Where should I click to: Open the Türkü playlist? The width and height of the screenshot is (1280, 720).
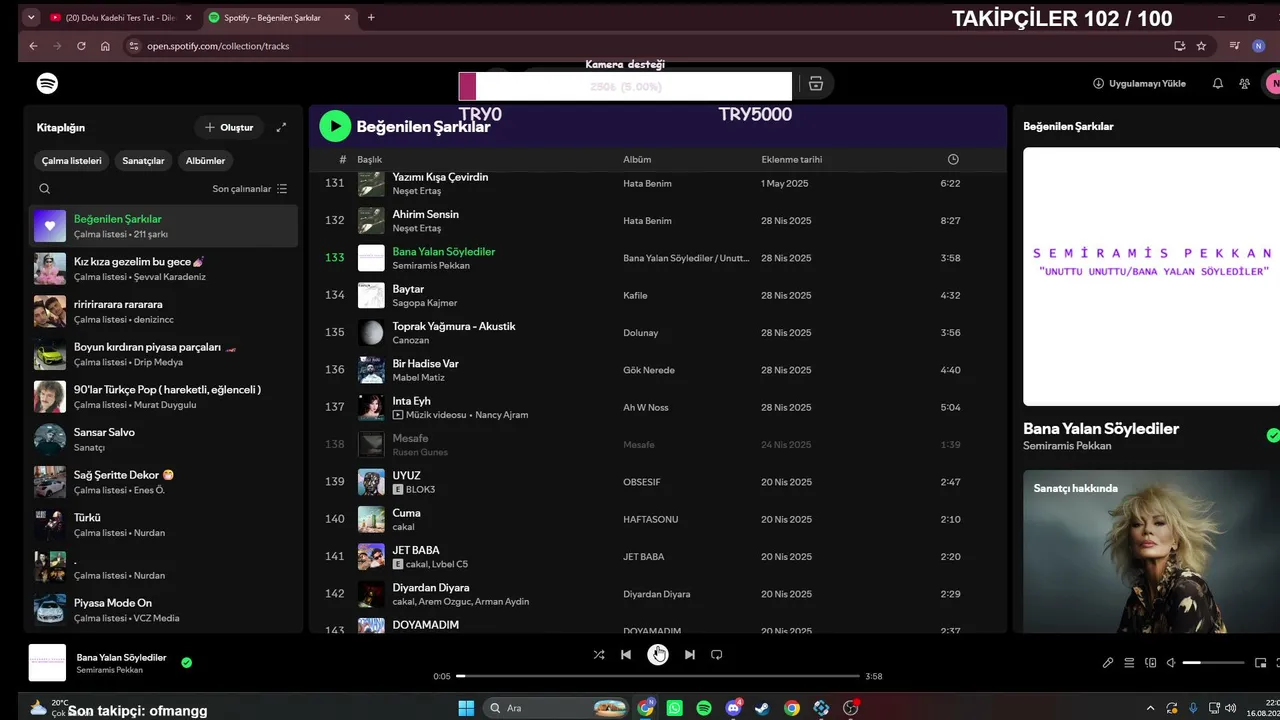coord(163,525)
